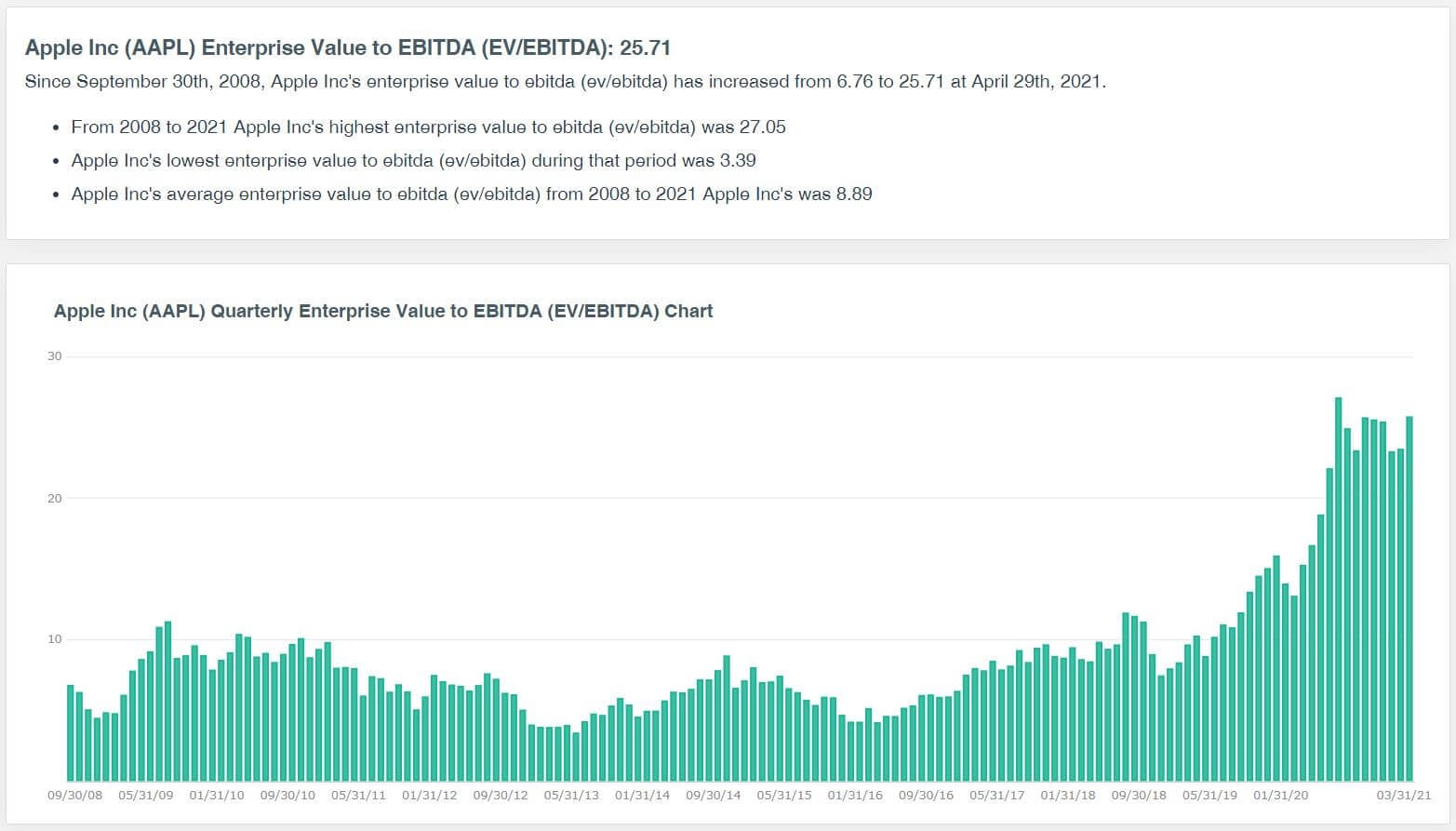Click the y-axis label 30
This screenshot has height=831, width=1456.
tap(55, 356)
